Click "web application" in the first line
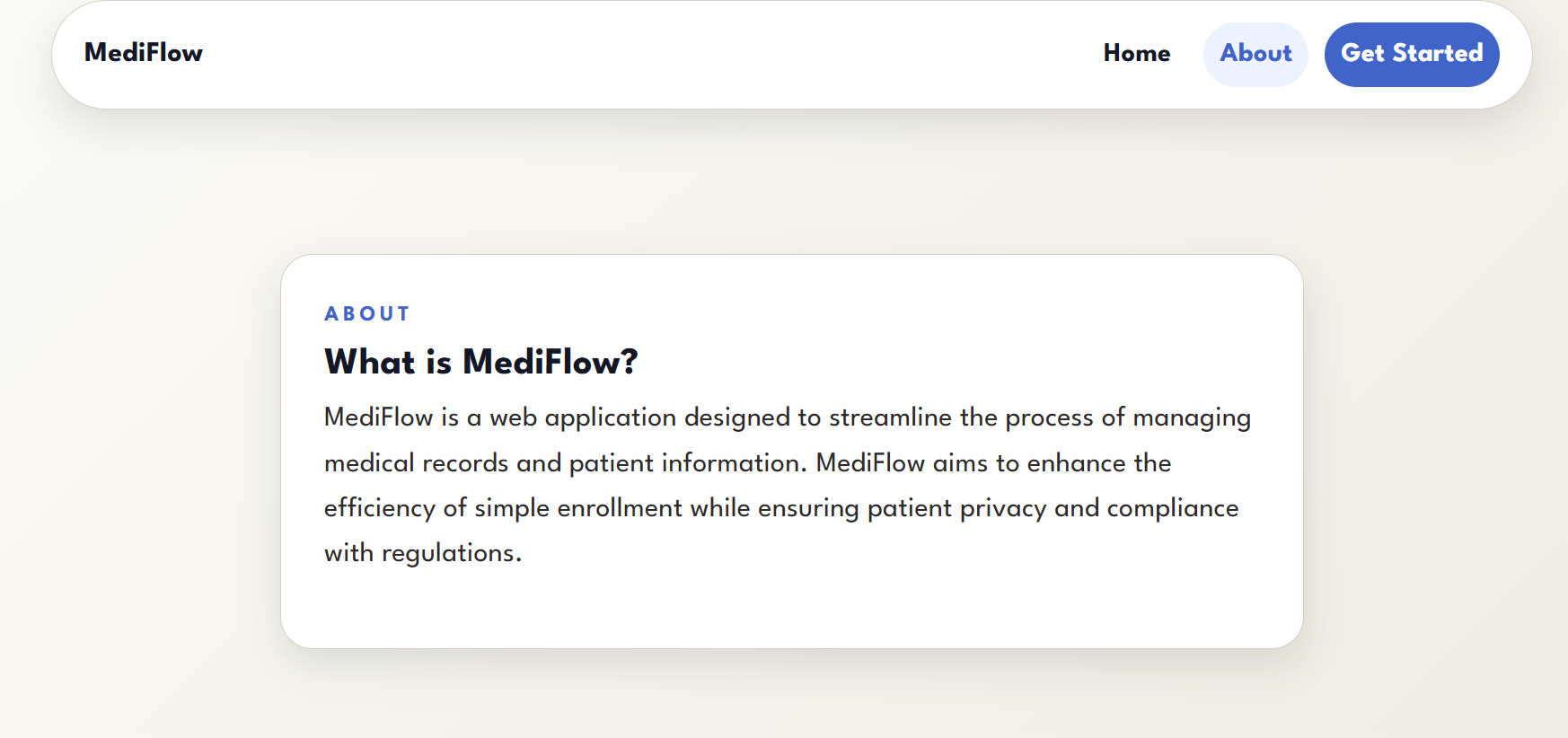The width and height of the screenshot is (1568, 738). tap(583, 418)
